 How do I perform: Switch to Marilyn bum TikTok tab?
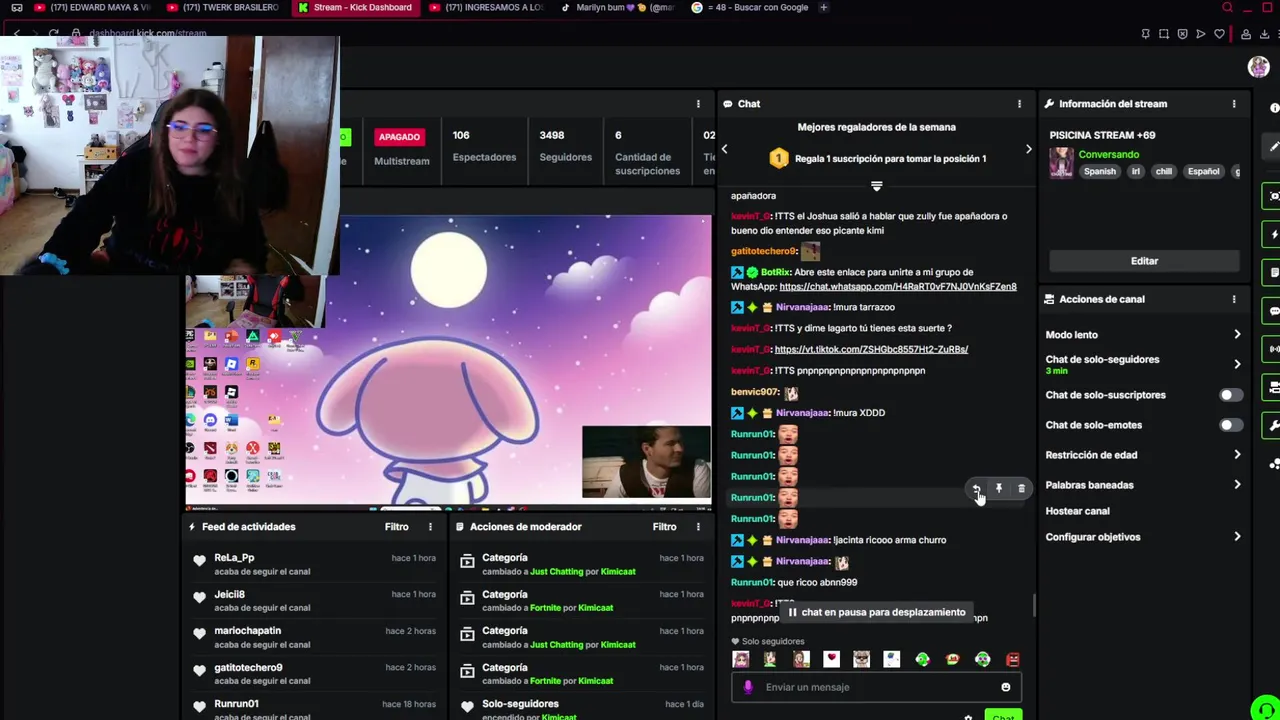[617, 8]
